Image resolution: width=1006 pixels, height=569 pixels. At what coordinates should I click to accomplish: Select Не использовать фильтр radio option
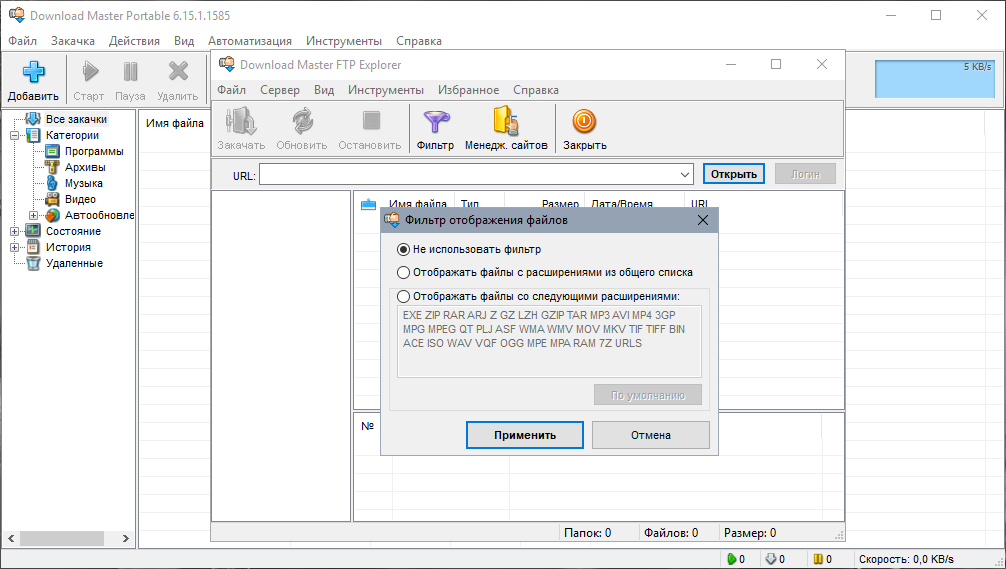point(404,249)
